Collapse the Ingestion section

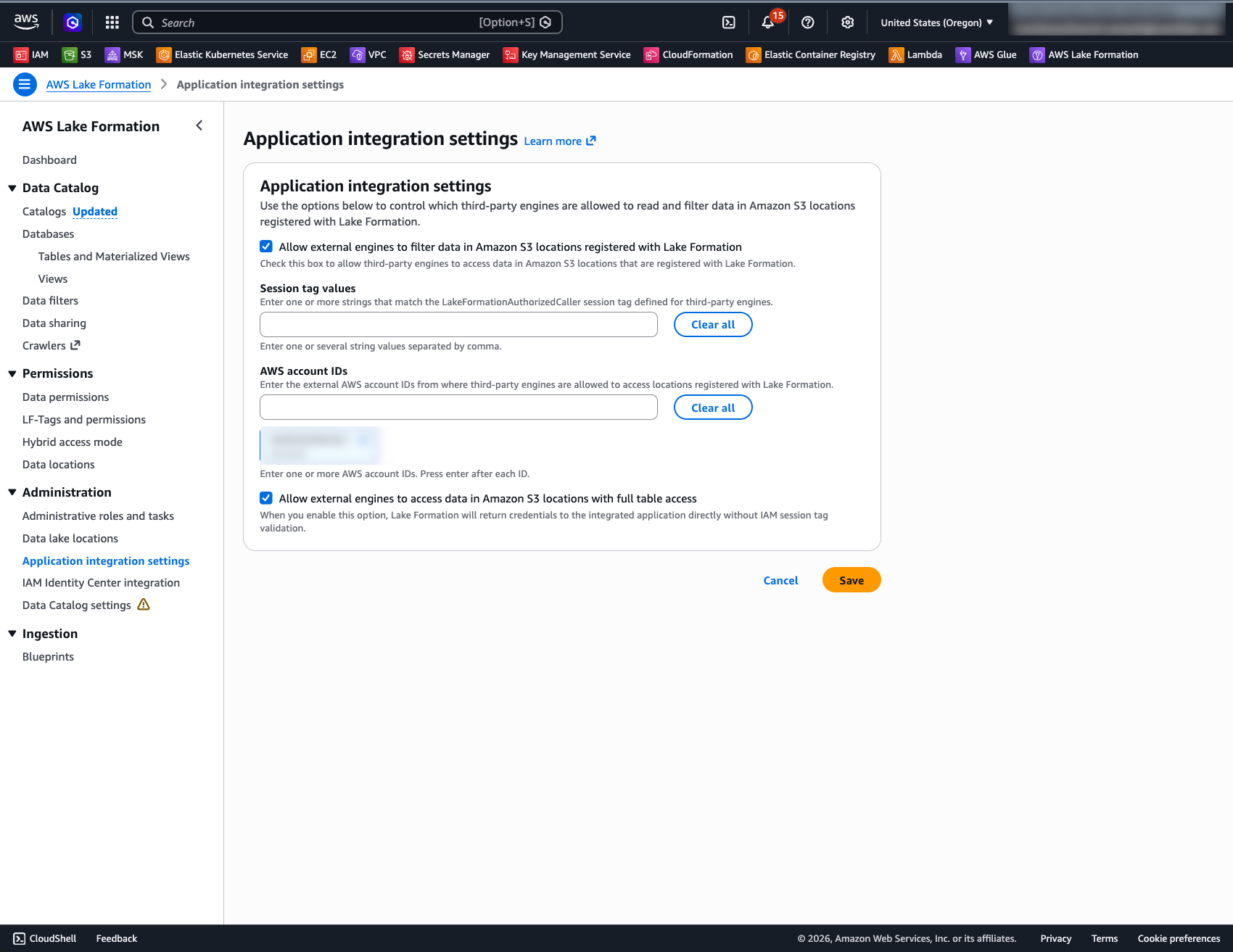point(12,634)
